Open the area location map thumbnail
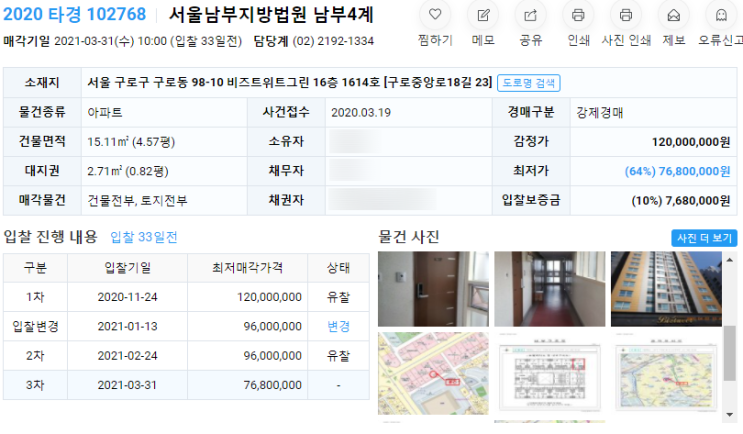This screenshot has height=434, width=743. [x=666, y=373]
